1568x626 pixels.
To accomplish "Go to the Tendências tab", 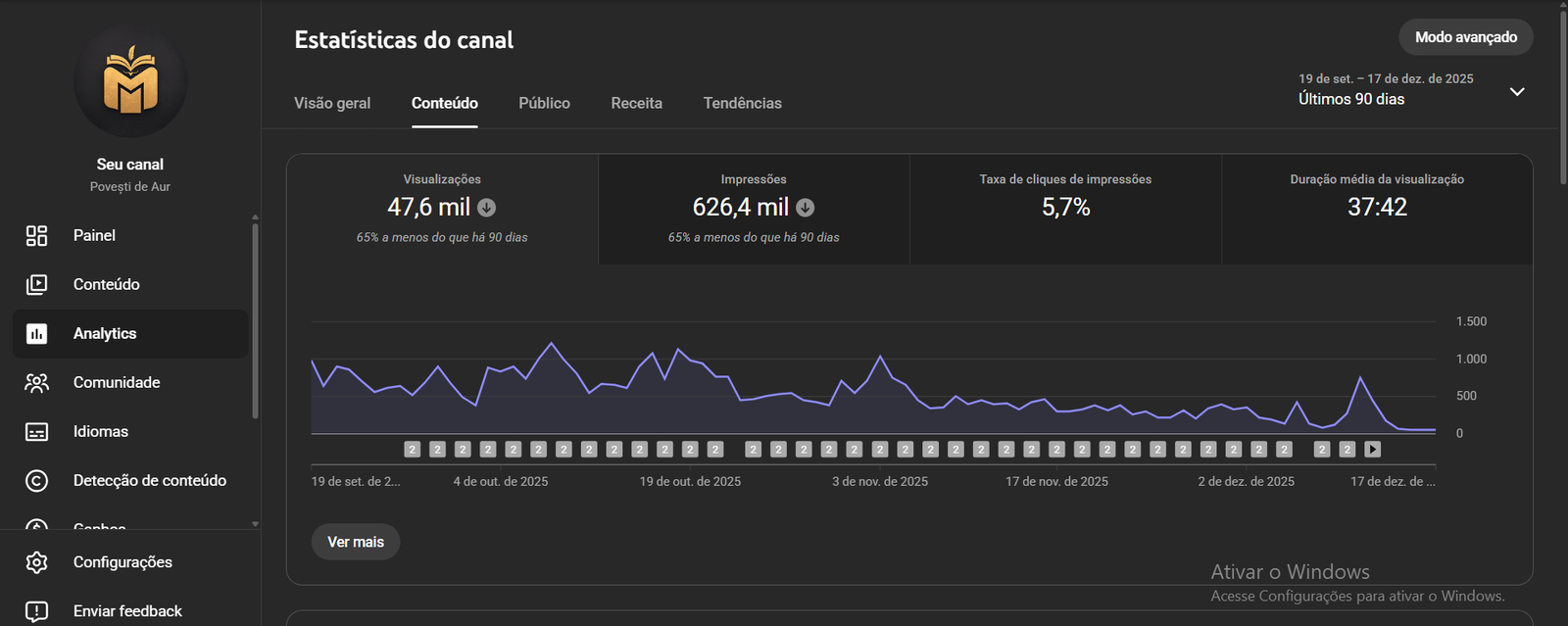I will pos(742,103).
